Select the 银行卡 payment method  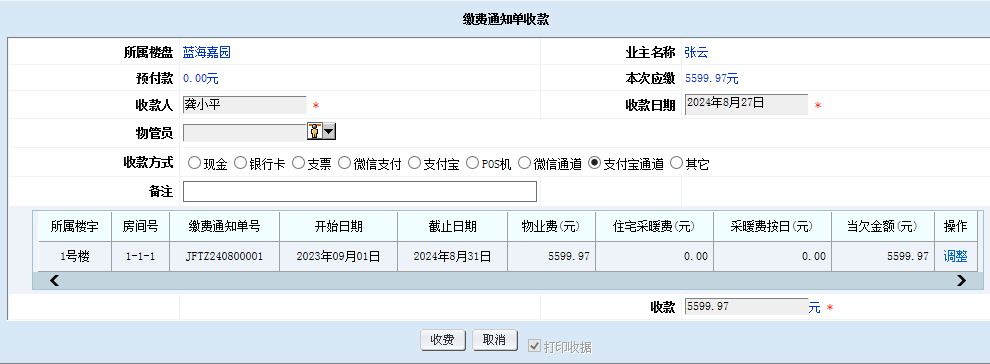[x=240, y=163]
